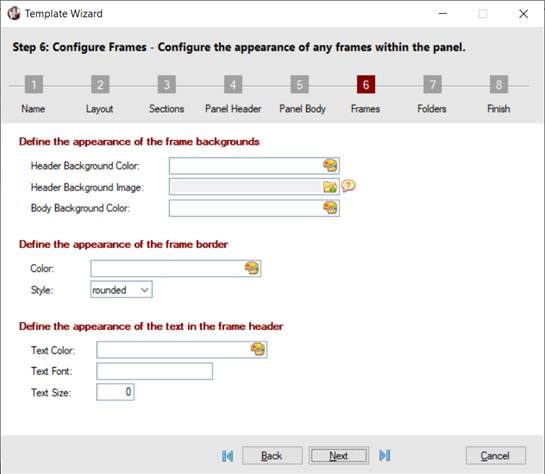
Task: Go to step 1 Name
Action: (x=34, y=84)
